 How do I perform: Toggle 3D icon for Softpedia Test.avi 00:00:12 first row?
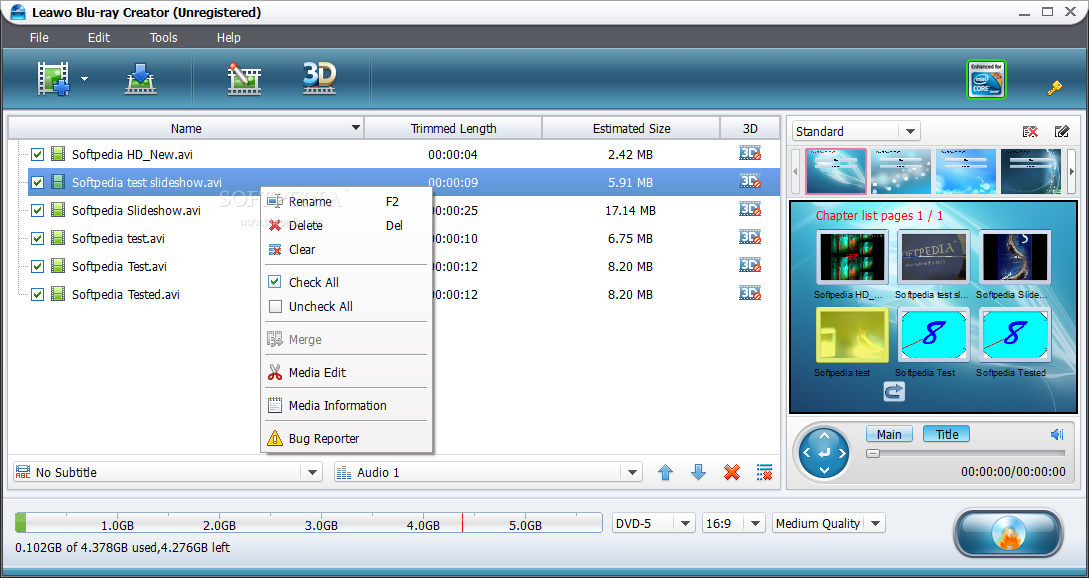coord(750,265)
